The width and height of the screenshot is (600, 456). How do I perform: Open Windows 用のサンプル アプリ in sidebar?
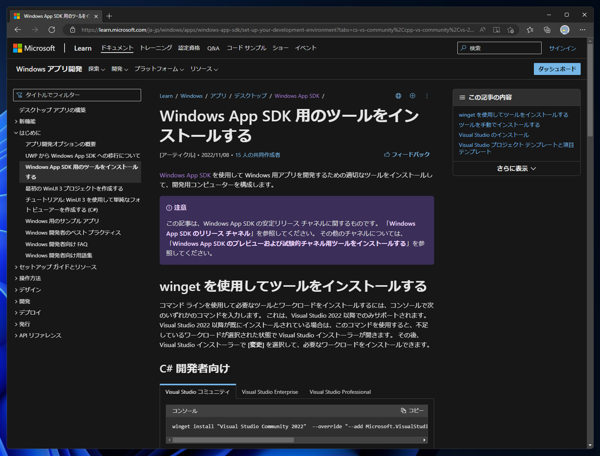pos(62,221)
